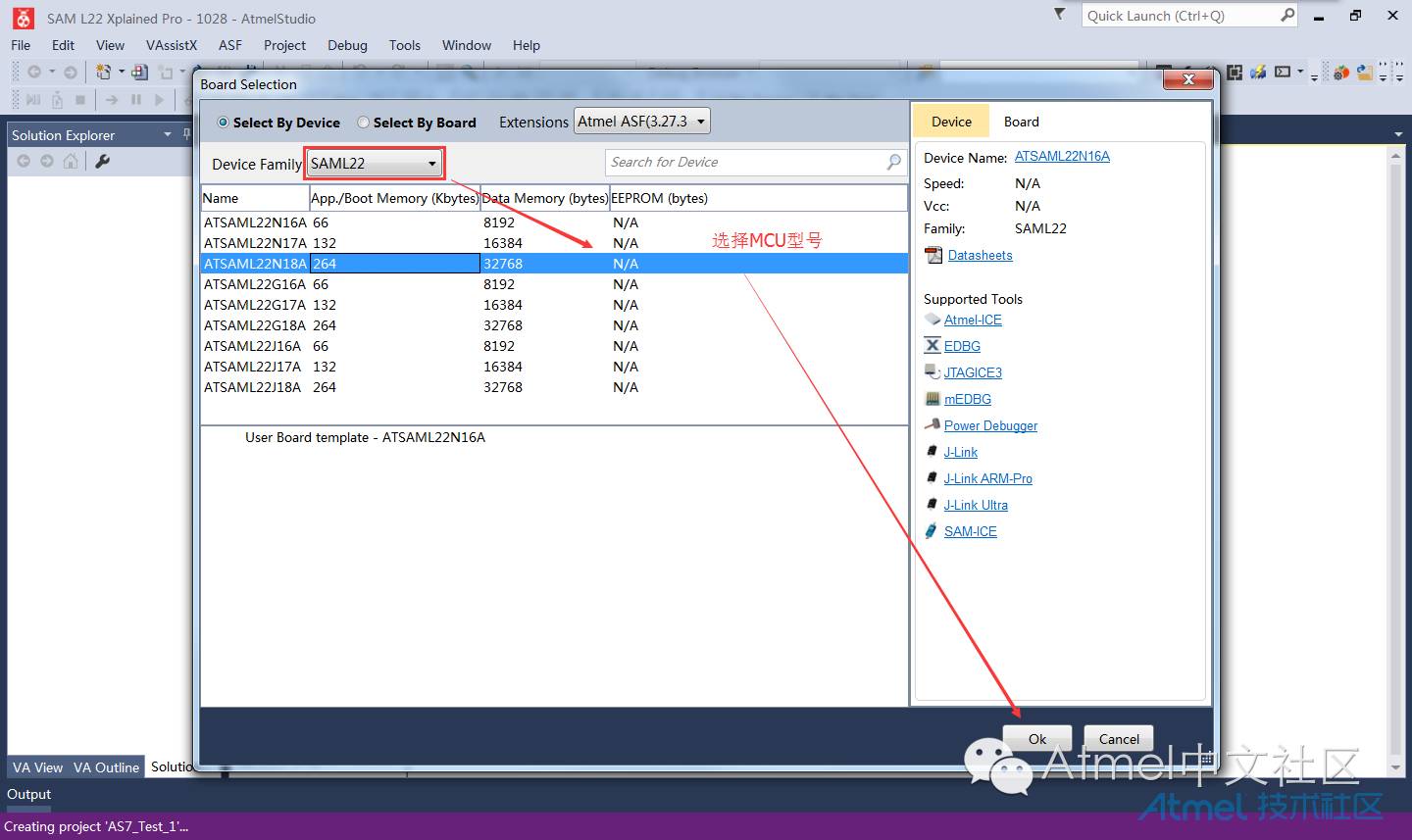This screenshot has width=1412, height=840.
Task: Click the EDBG tool icon
Action: tap(933, 345)
